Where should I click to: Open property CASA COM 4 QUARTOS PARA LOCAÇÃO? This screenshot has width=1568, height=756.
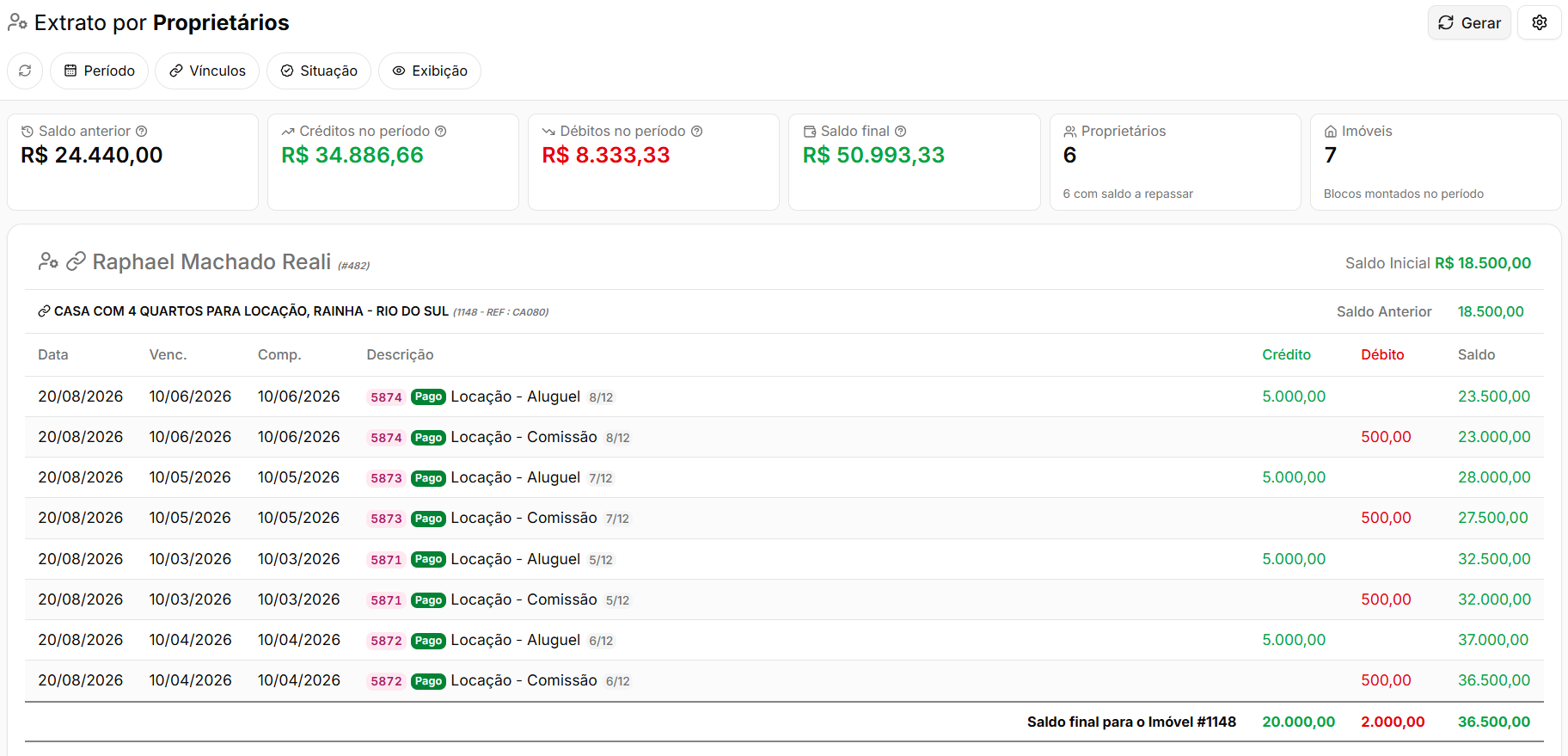click(x=251, y=311)
